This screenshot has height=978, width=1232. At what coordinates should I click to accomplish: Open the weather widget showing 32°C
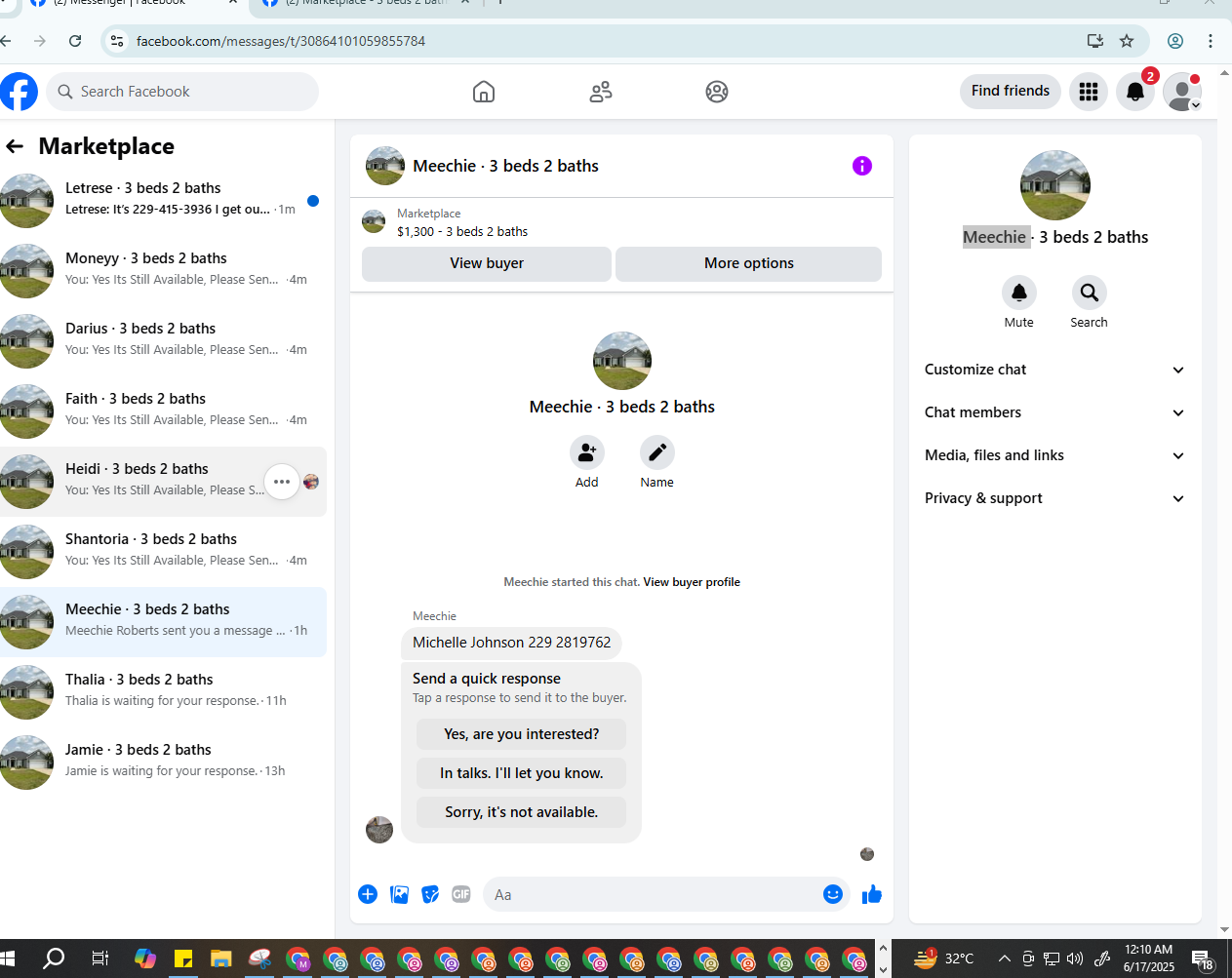(x=942, y=958)
